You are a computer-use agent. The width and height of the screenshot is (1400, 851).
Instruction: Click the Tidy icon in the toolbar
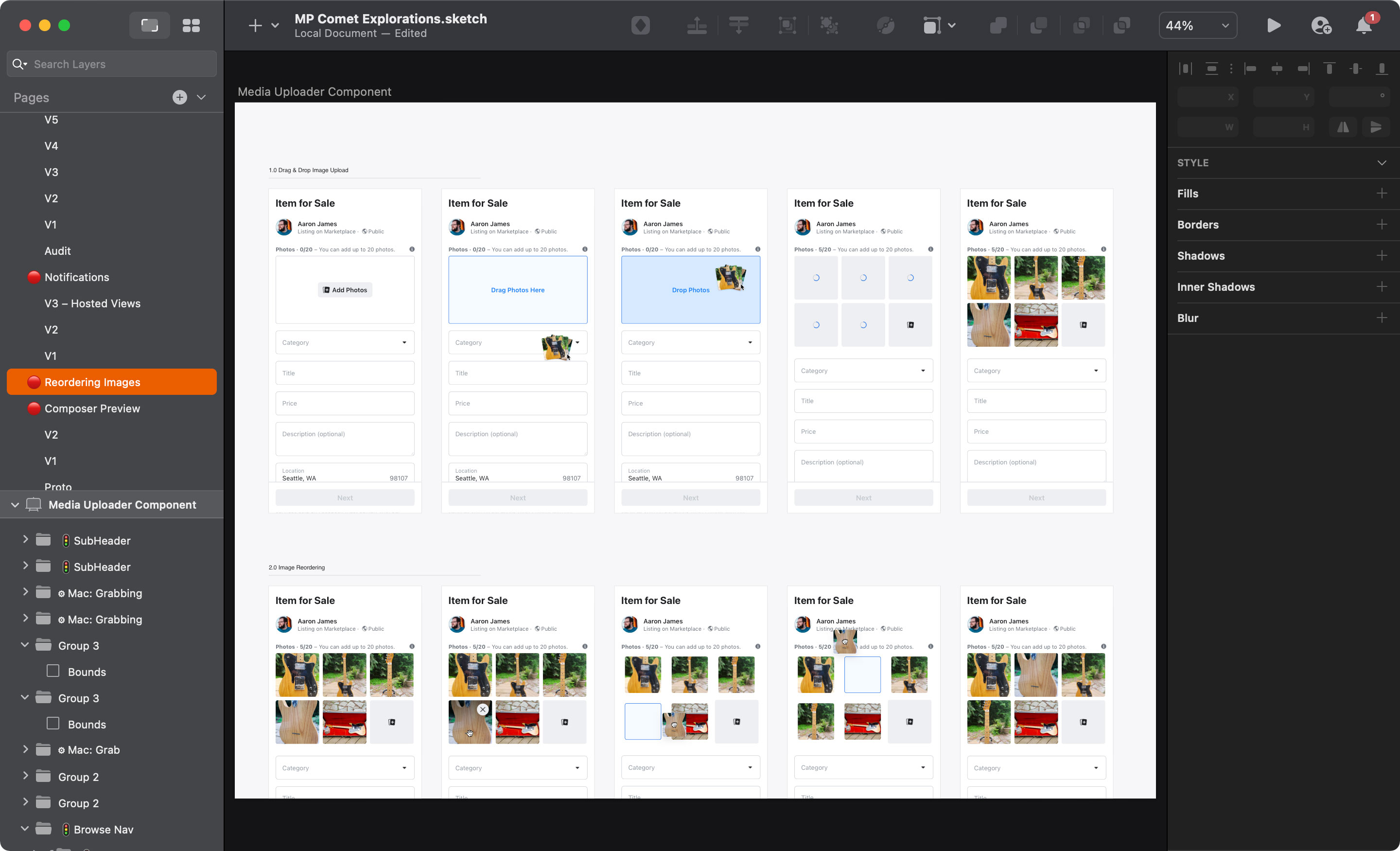738,25
